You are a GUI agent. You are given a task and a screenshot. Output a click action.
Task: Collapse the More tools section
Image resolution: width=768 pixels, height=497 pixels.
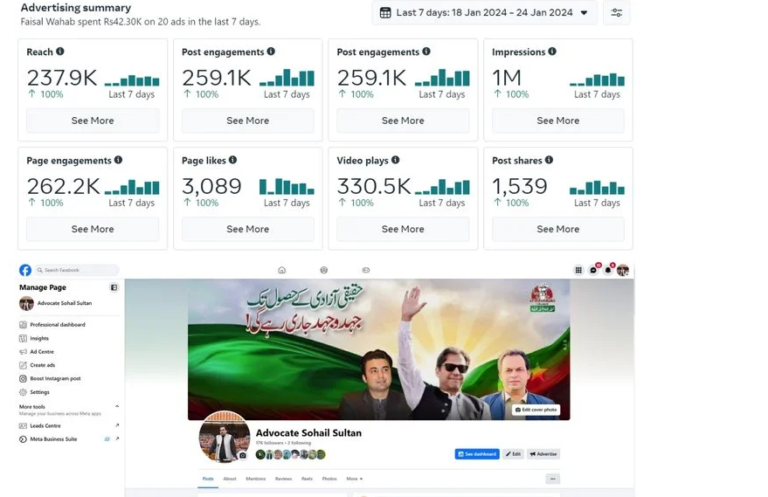coord(117,407)
